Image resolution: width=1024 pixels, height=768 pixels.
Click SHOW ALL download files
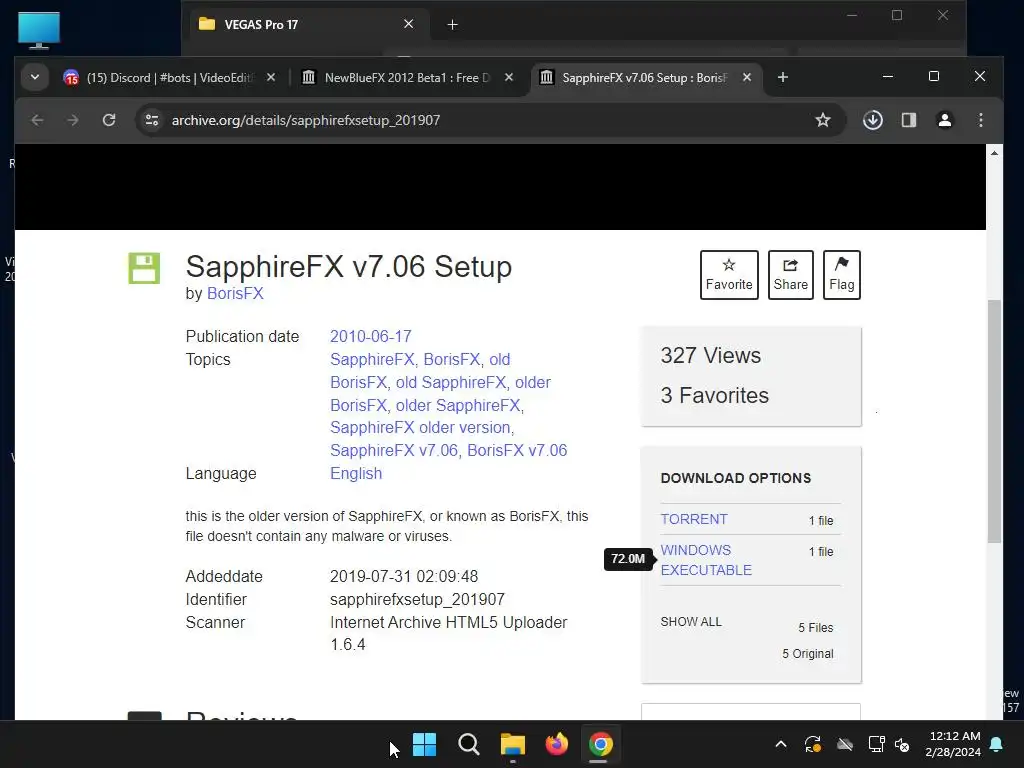[691, 622]
